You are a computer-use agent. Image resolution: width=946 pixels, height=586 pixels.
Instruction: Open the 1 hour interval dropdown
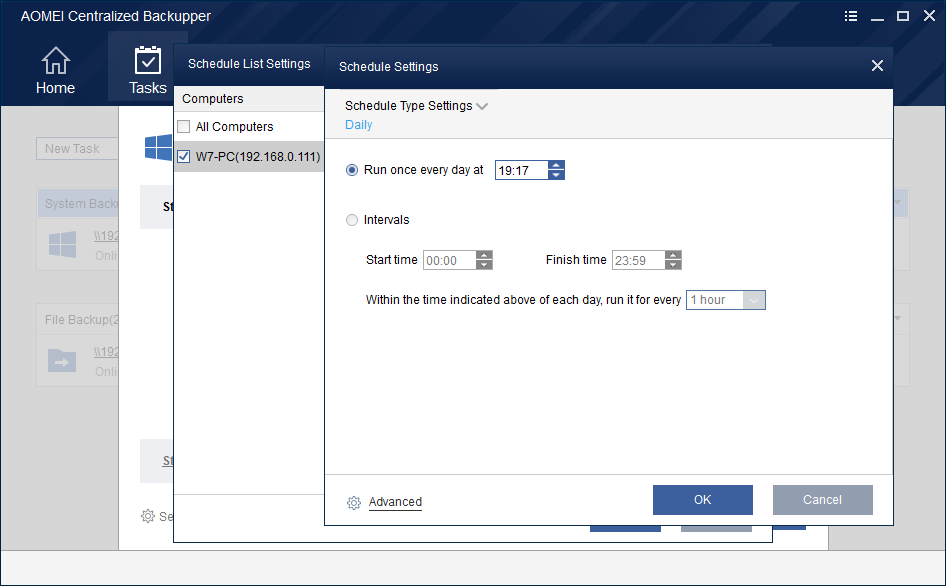(x=754, y=300)
